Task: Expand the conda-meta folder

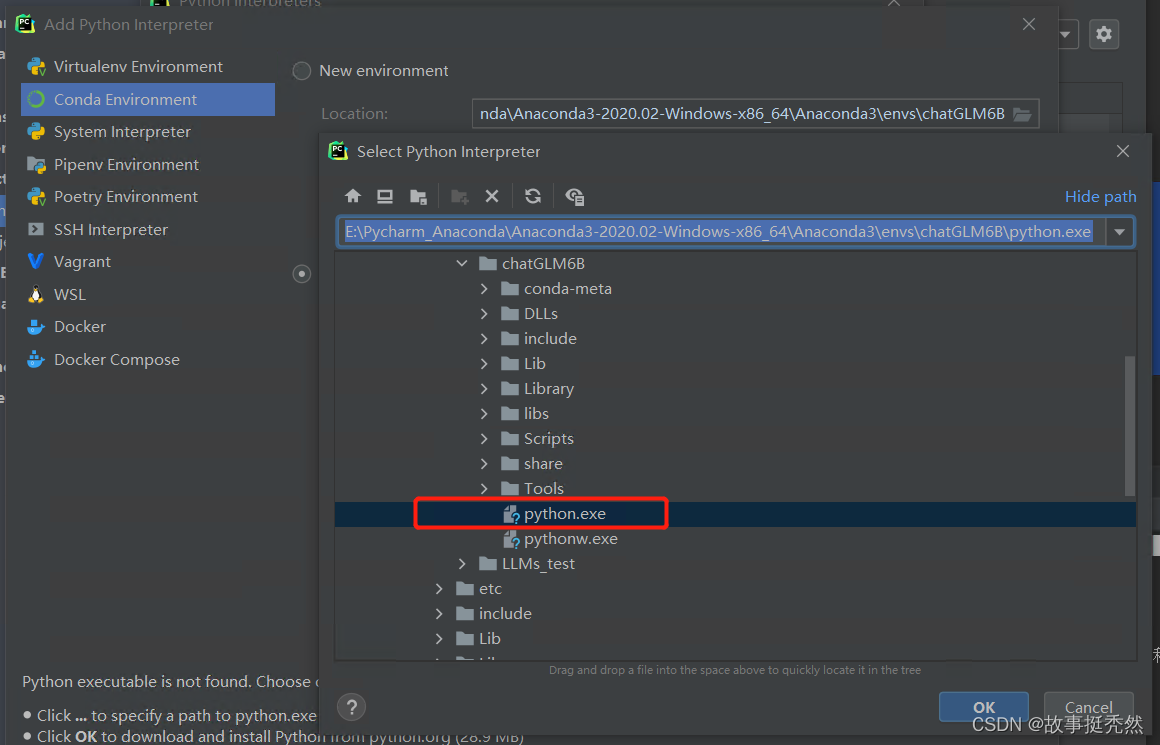Action: pyautogui.click(x=484, y=289)
